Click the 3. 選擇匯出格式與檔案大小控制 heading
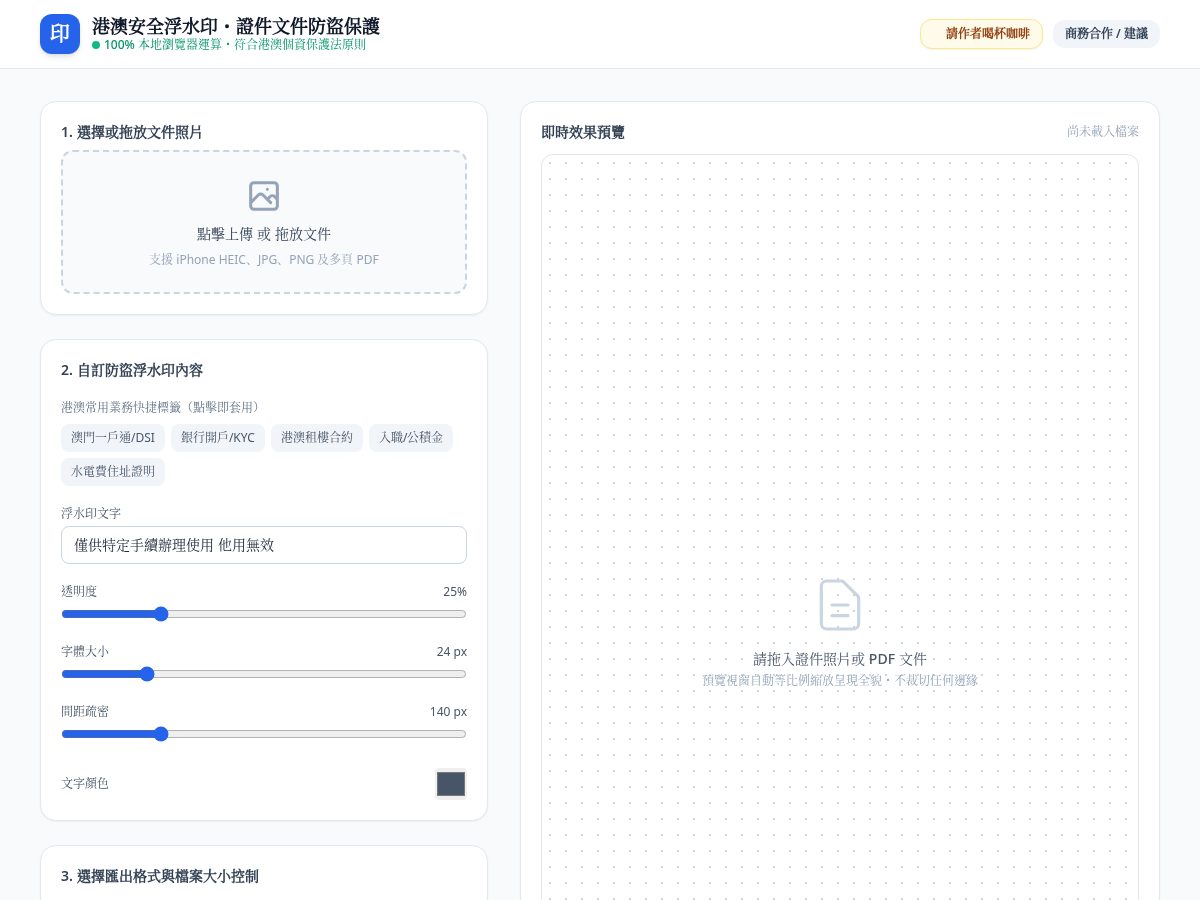 (x=160, y=876)
